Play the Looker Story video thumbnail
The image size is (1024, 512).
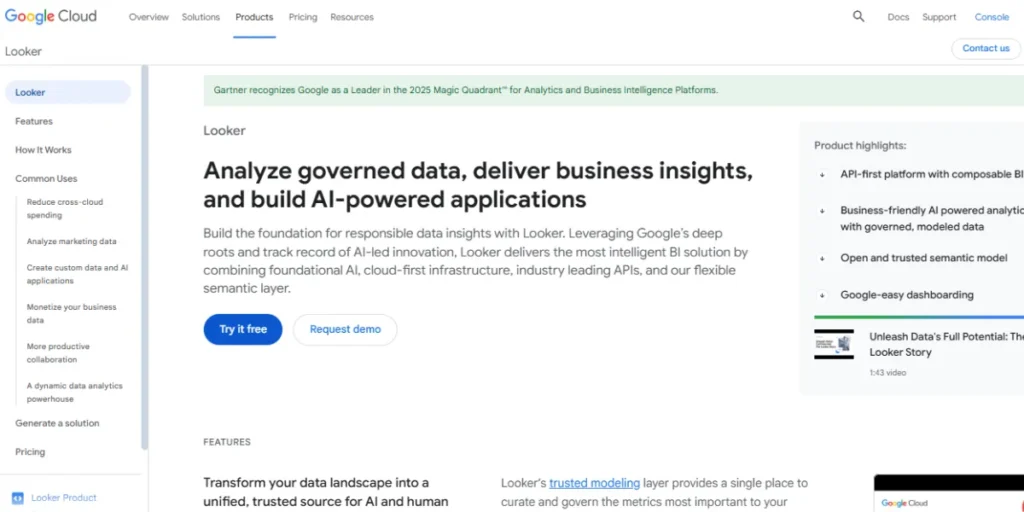[834, 344]
